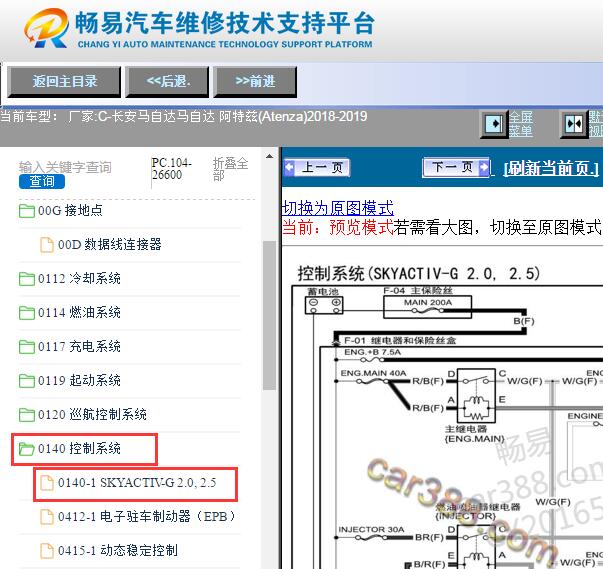Expand the 0114 燃油系统 folder

(x=79, y=312)
